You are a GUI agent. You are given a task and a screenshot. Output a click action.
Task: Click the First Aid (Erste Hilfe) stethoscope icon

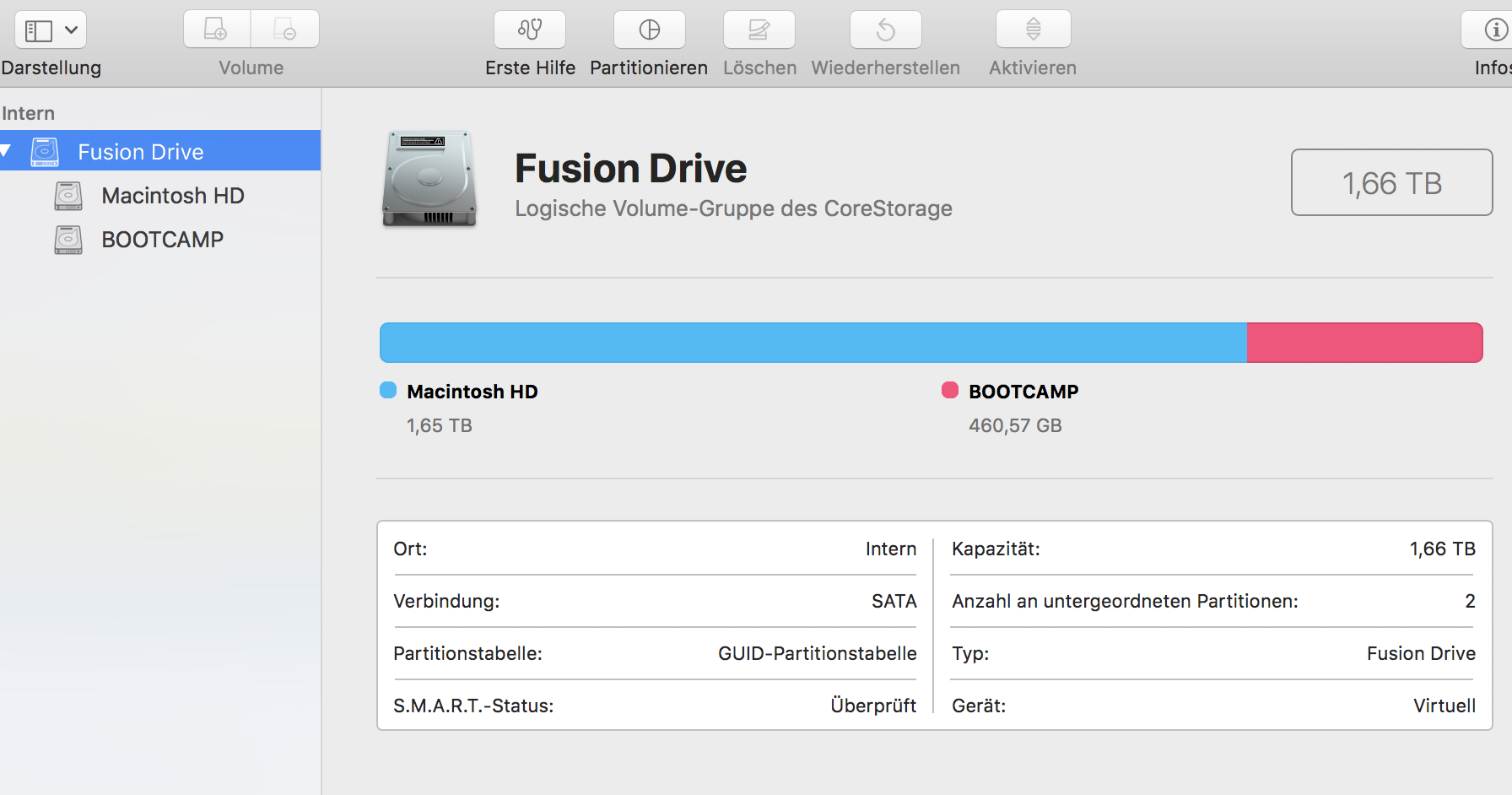point(530,30)
